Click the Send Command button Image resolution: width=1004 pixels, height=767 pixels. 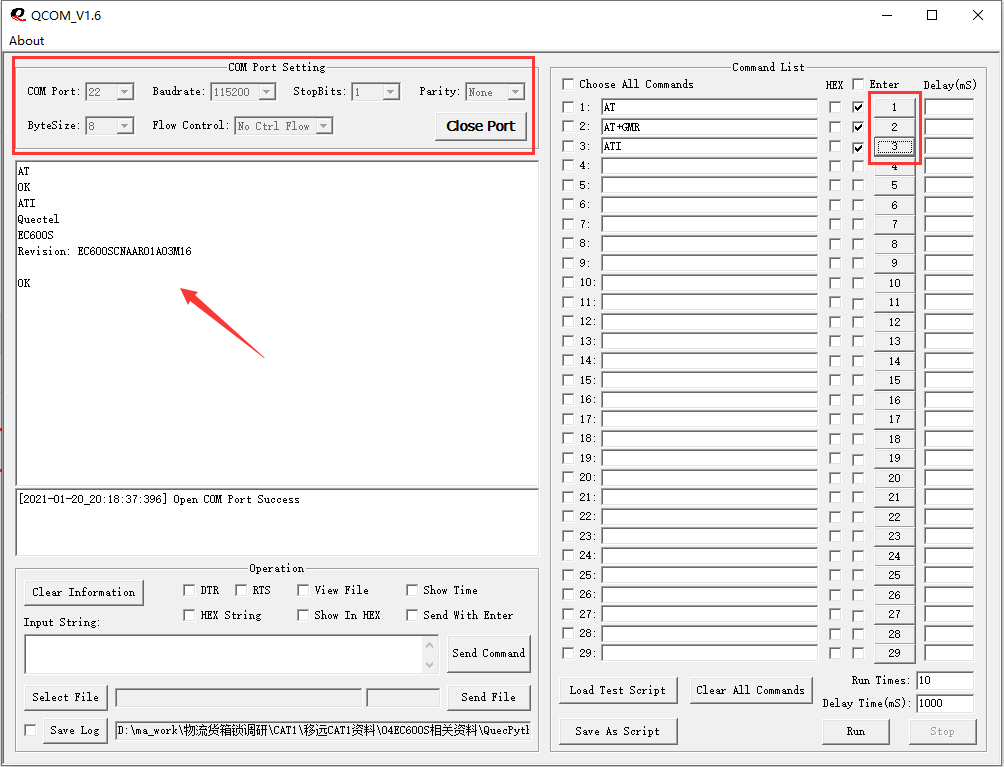pyautogui.click(x=489, y=654)
